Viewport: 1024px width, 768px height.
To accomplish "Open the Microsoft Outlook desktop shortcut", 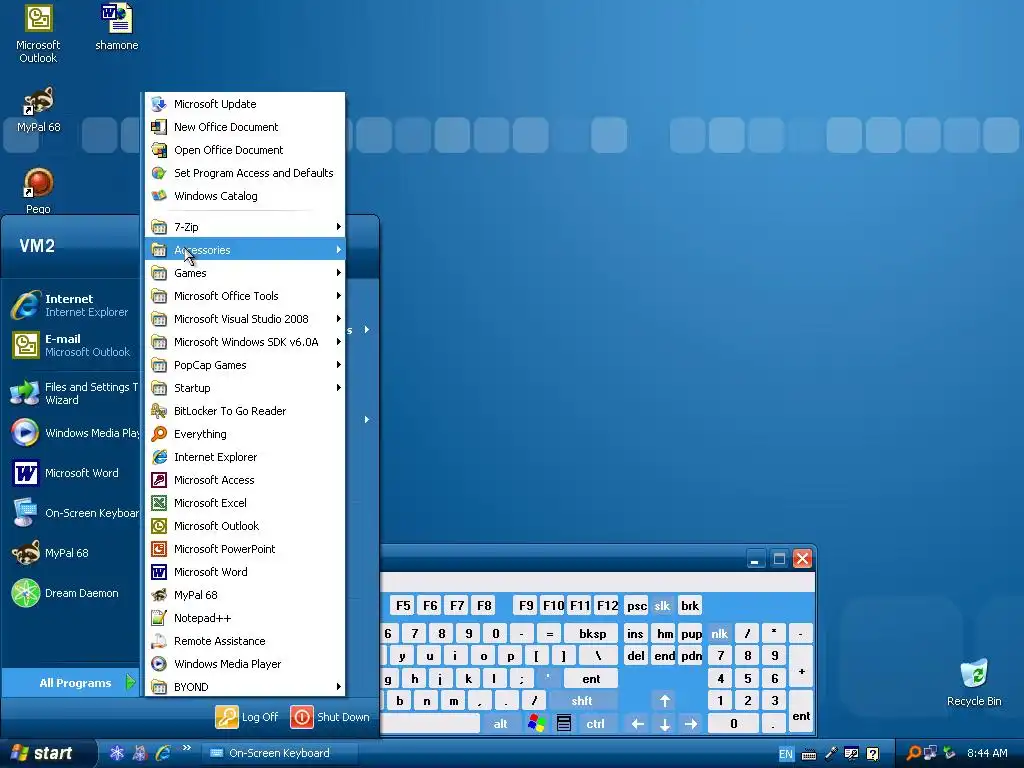I will pos(38,34).
